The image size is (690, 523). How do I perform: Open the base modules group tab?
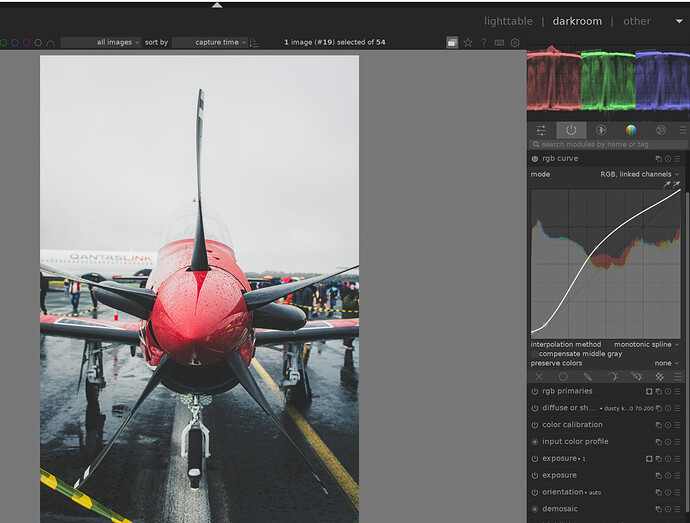click(x=601, y=130)
